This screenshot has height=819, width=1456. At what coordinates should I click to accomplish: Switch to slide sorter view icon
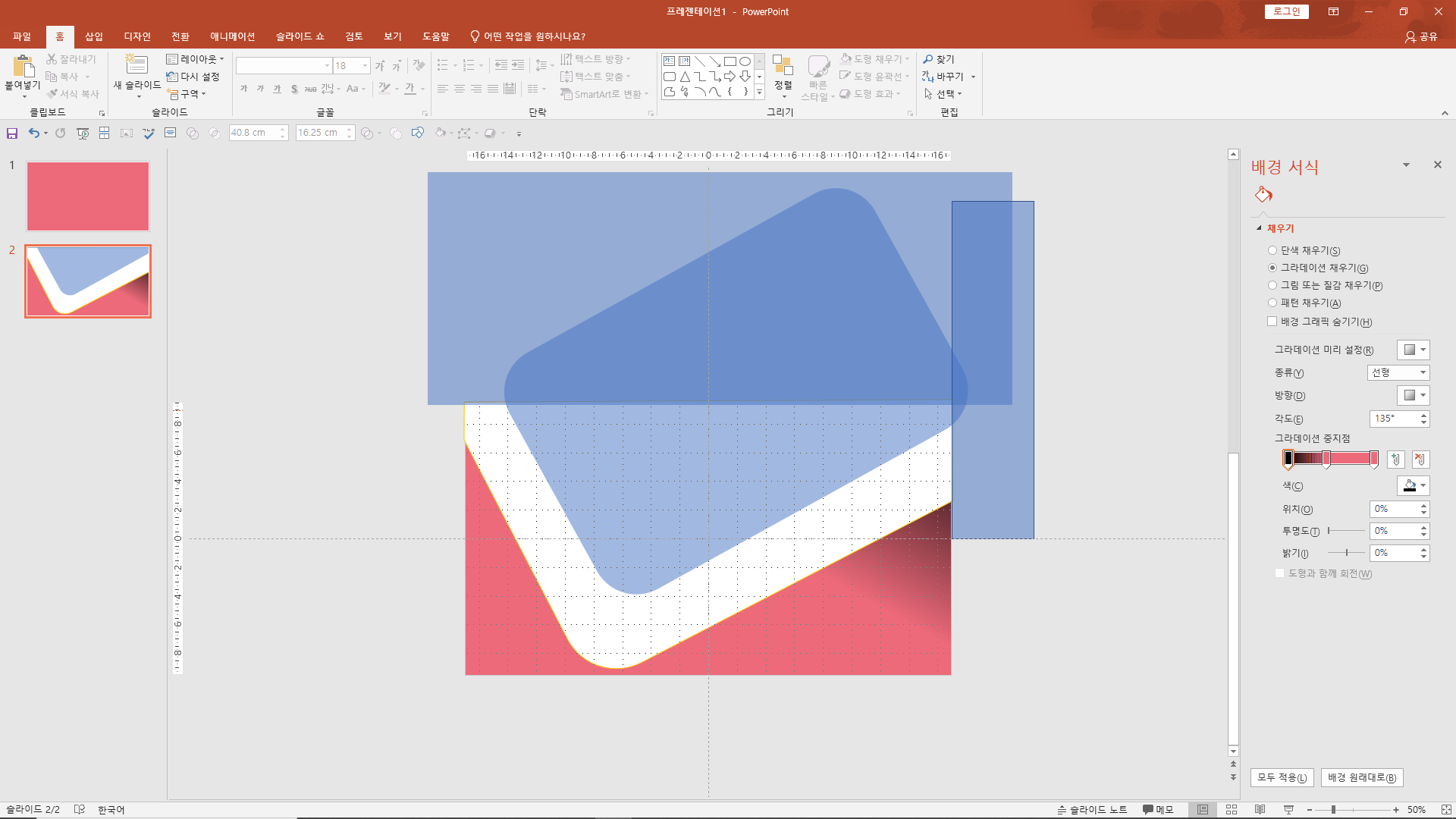[1232, 810]
